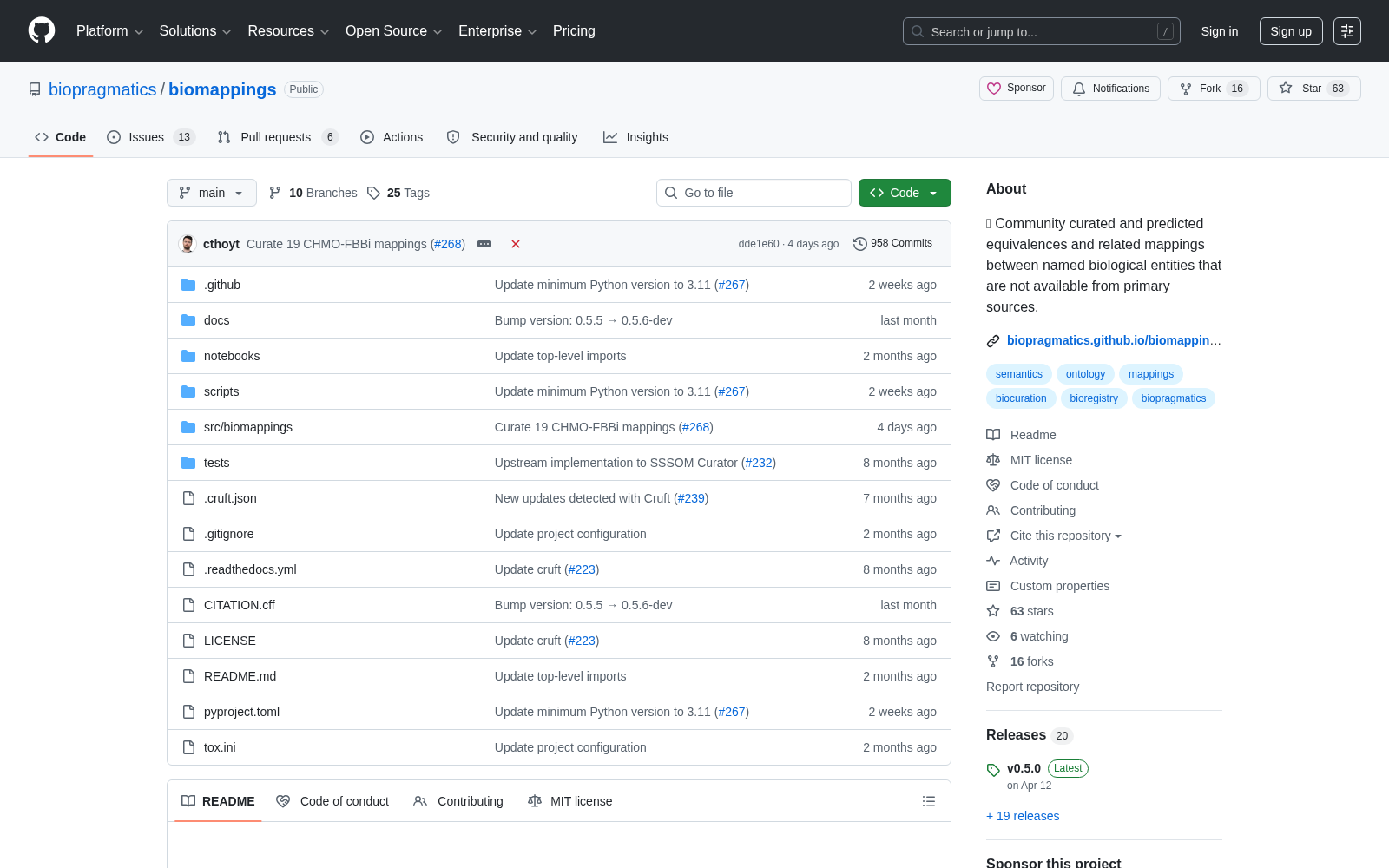View 958 Commits history link
Image resolution: width=1389 pixels, height=868 pixels.
892,244
